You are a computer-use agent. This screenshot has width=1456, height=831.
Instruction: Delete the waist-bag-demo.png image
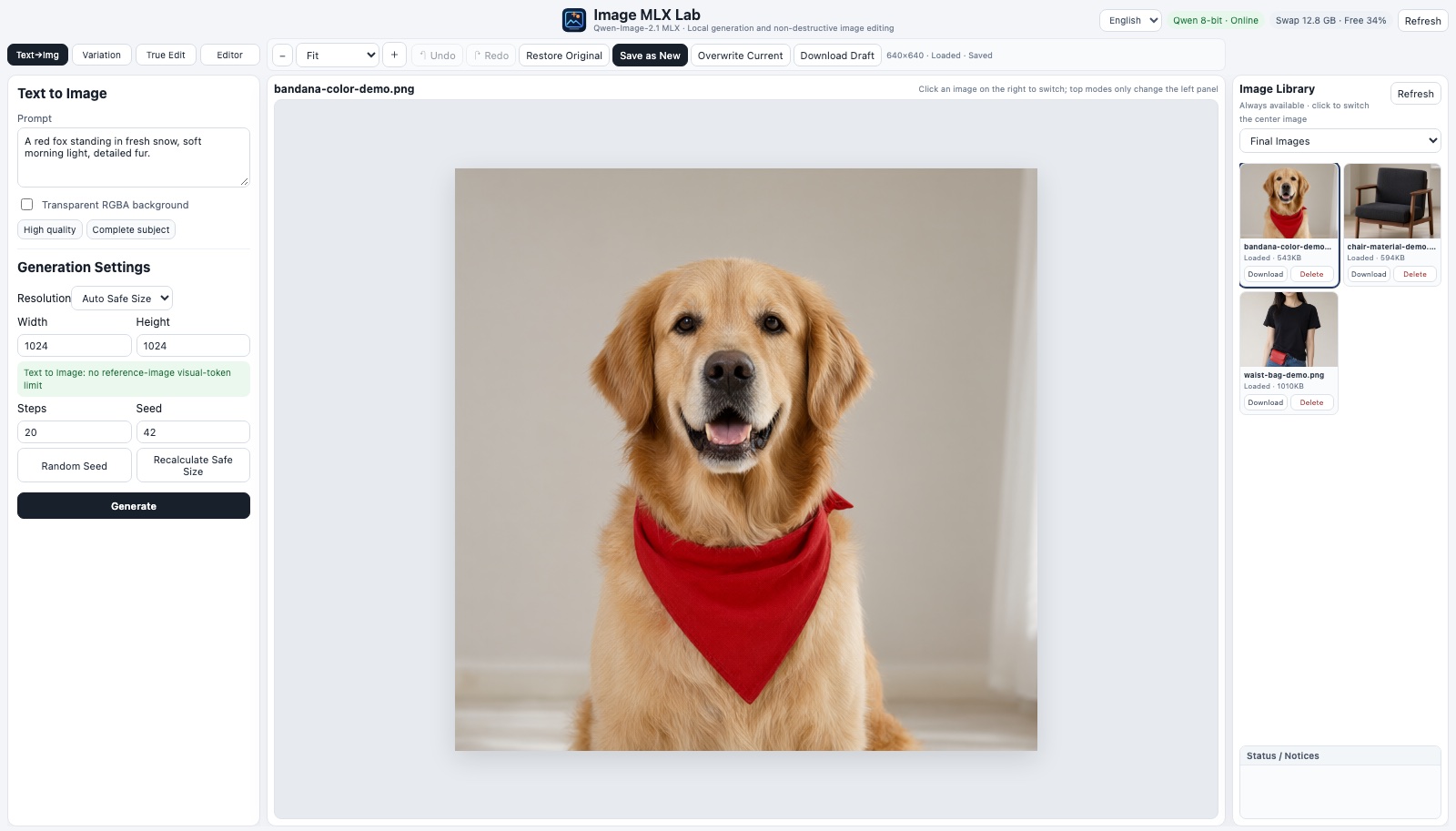click(x=1311, y=402)
